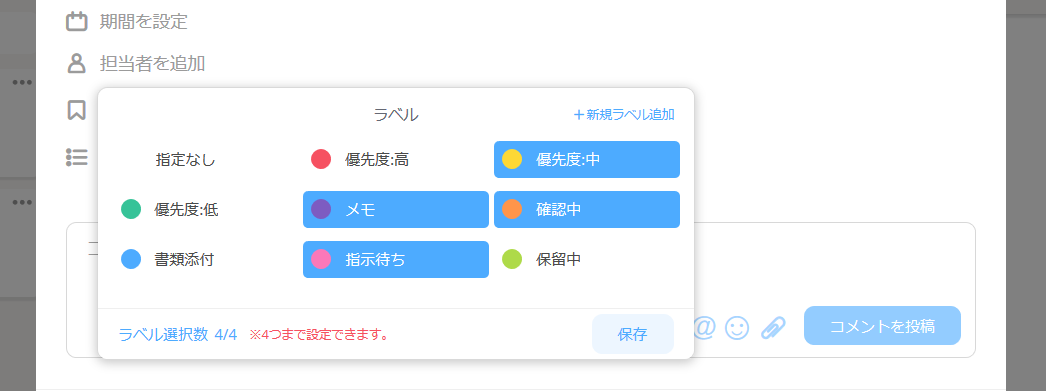1046x391 pixels.
Task: Click the calendar icon for period setting
Action: tap(77, 21)
